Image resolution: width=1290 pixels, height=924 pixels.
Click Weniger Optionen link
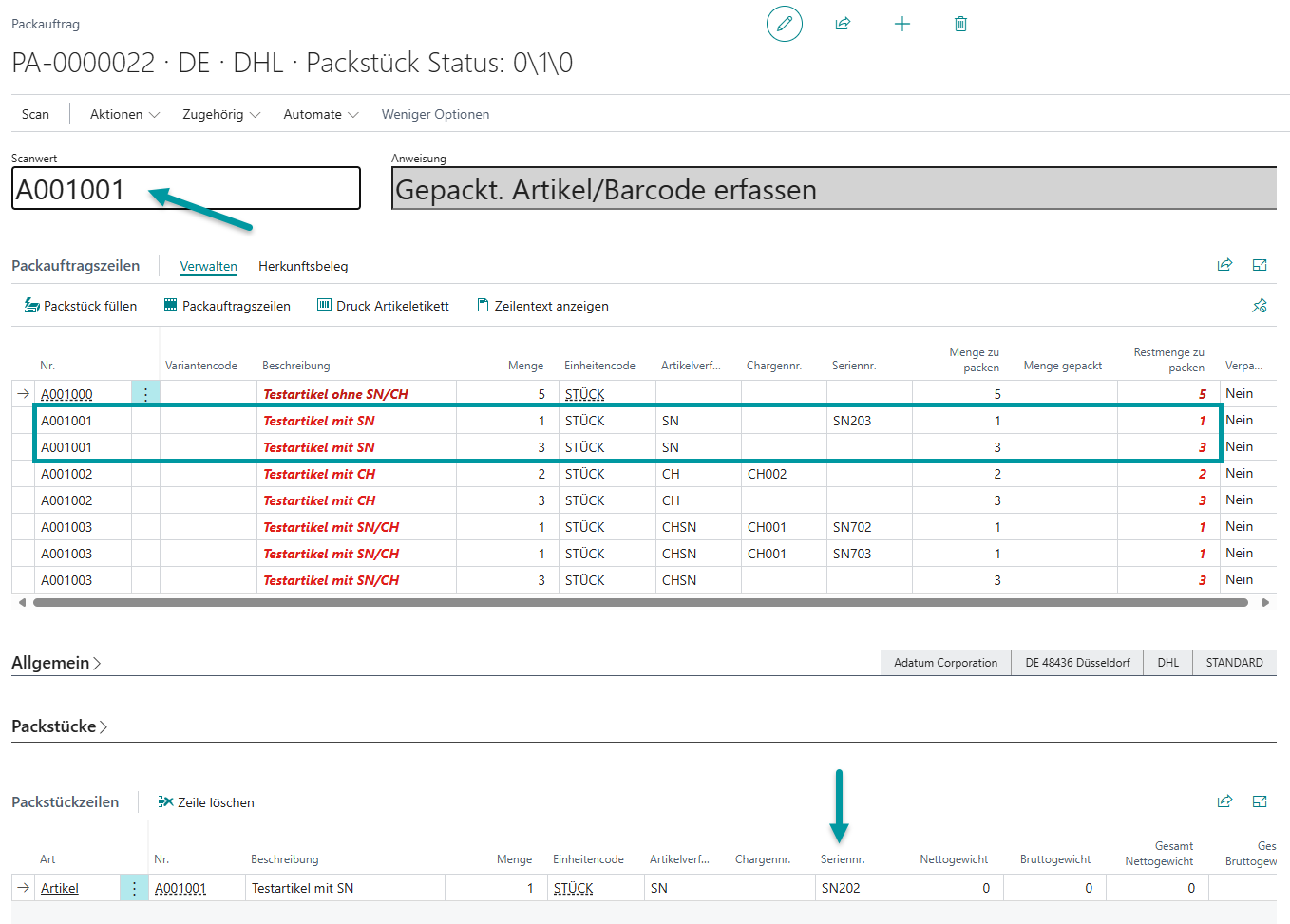coord(435,114)
